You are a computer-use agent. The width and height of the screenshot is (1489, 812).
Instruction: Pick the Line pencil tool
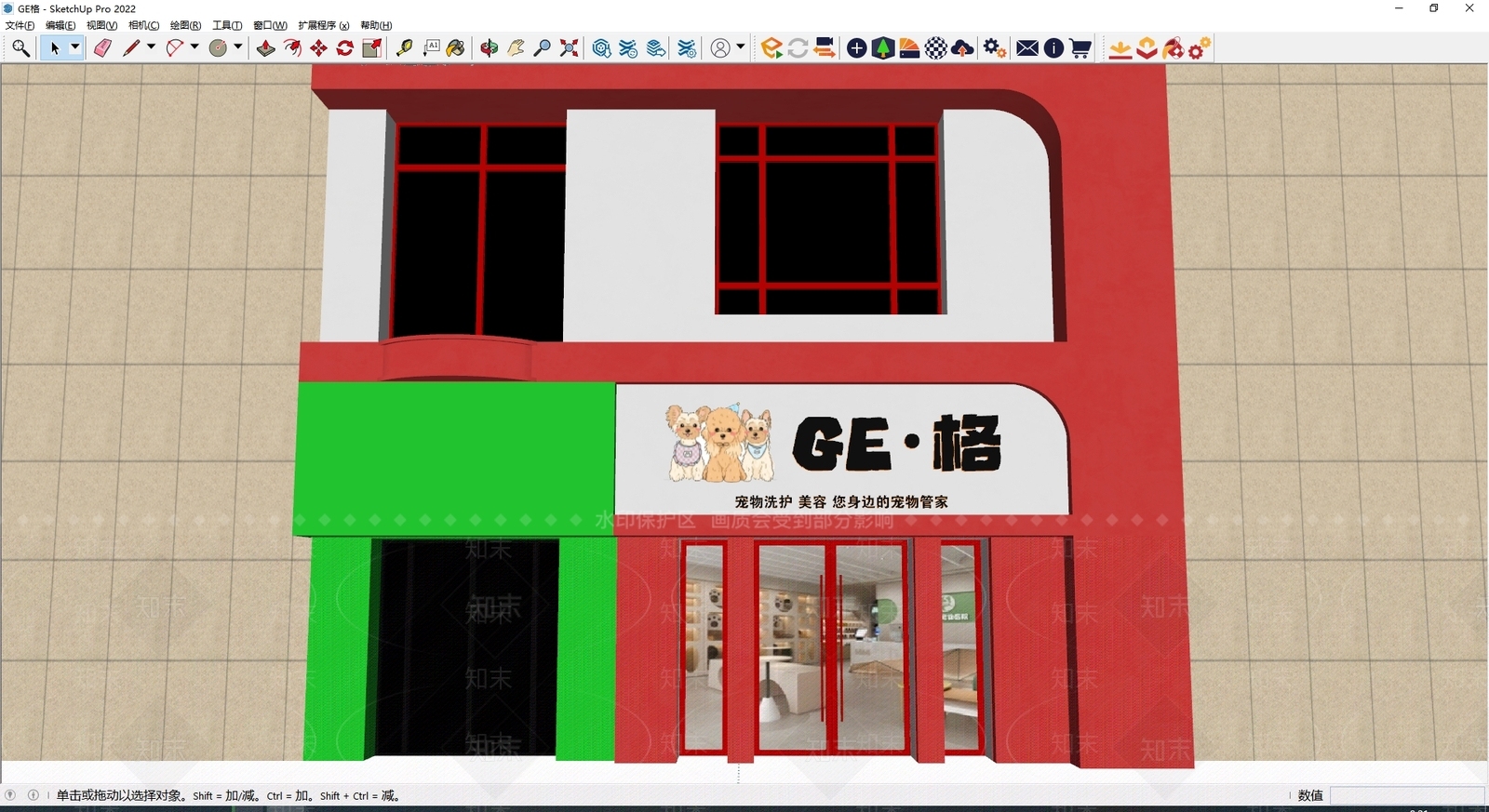[x=131, y=48]
